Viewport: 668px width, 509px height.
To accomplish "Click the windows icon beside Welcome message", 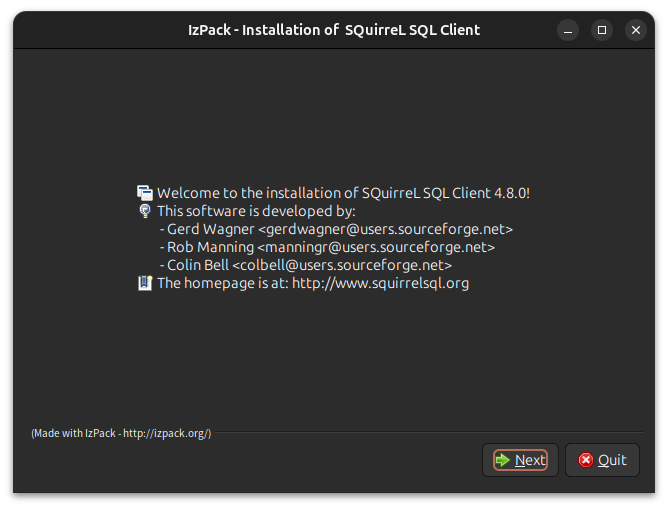I will 145,193.
